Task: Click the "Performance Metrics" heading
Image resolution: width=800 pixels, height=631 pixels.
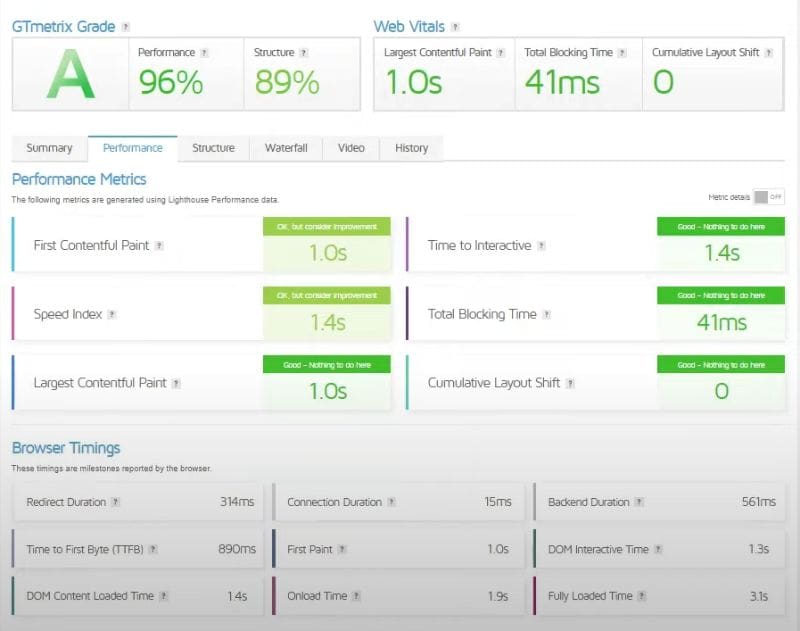Action: 79,179
